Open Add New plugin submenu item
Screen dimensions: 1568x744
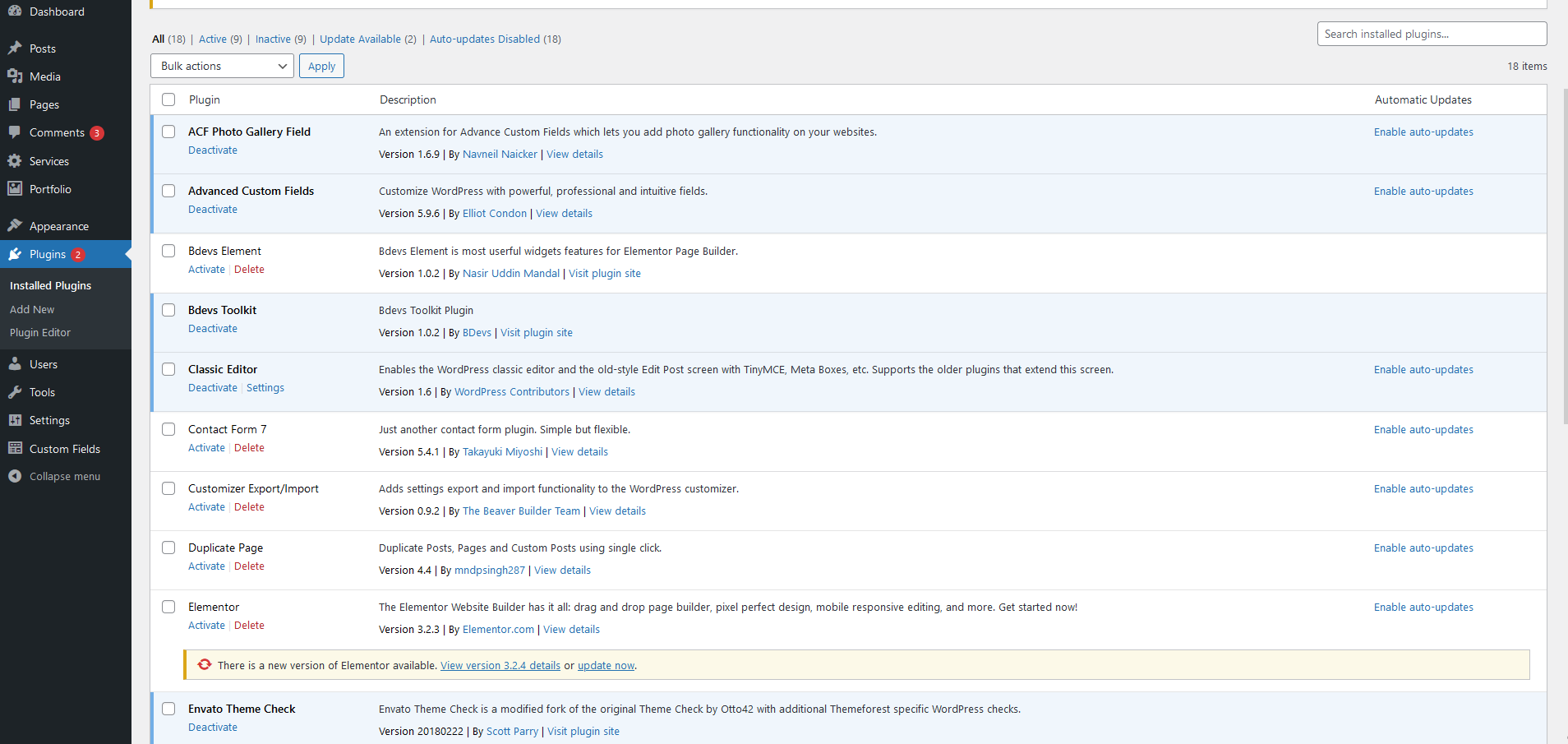point(32,309)
